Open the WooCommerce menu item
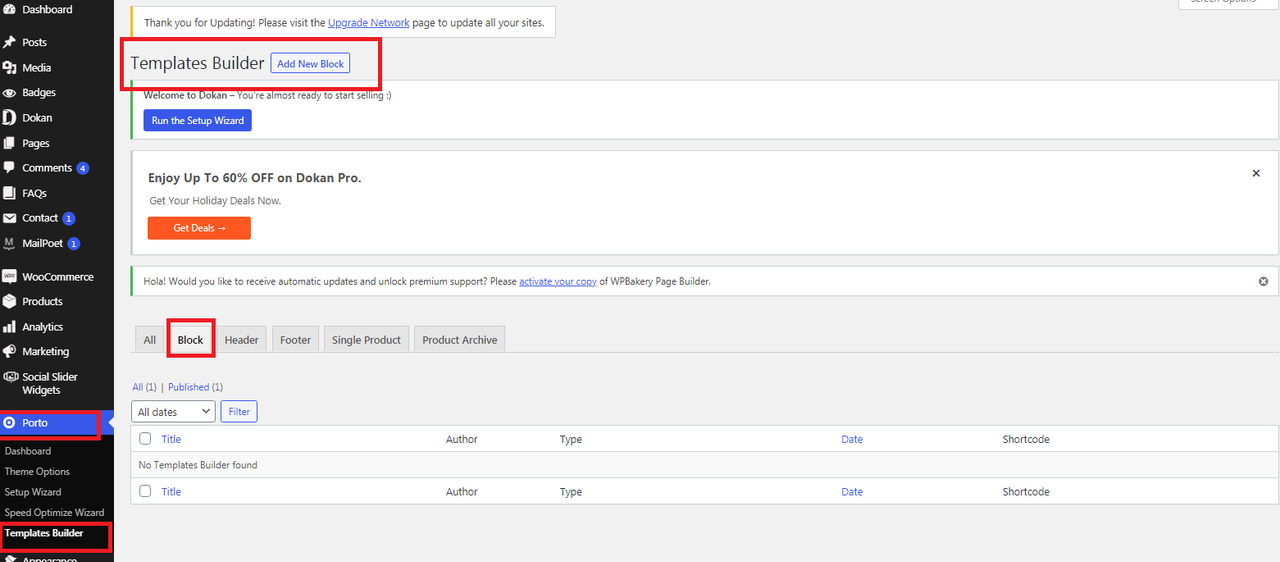1280x562 pixels. coord(57,277)
